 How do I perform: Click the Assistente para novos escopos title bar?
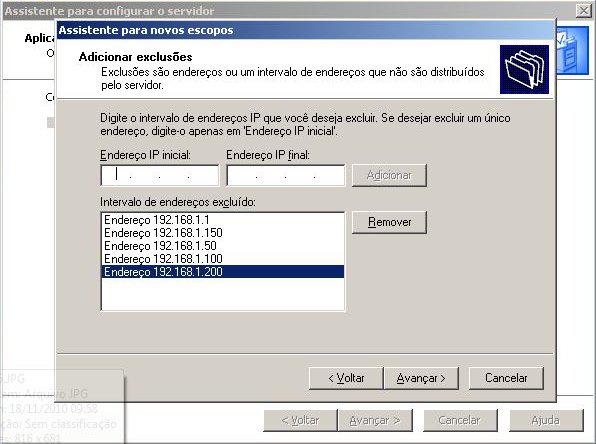tap(304, 30)
